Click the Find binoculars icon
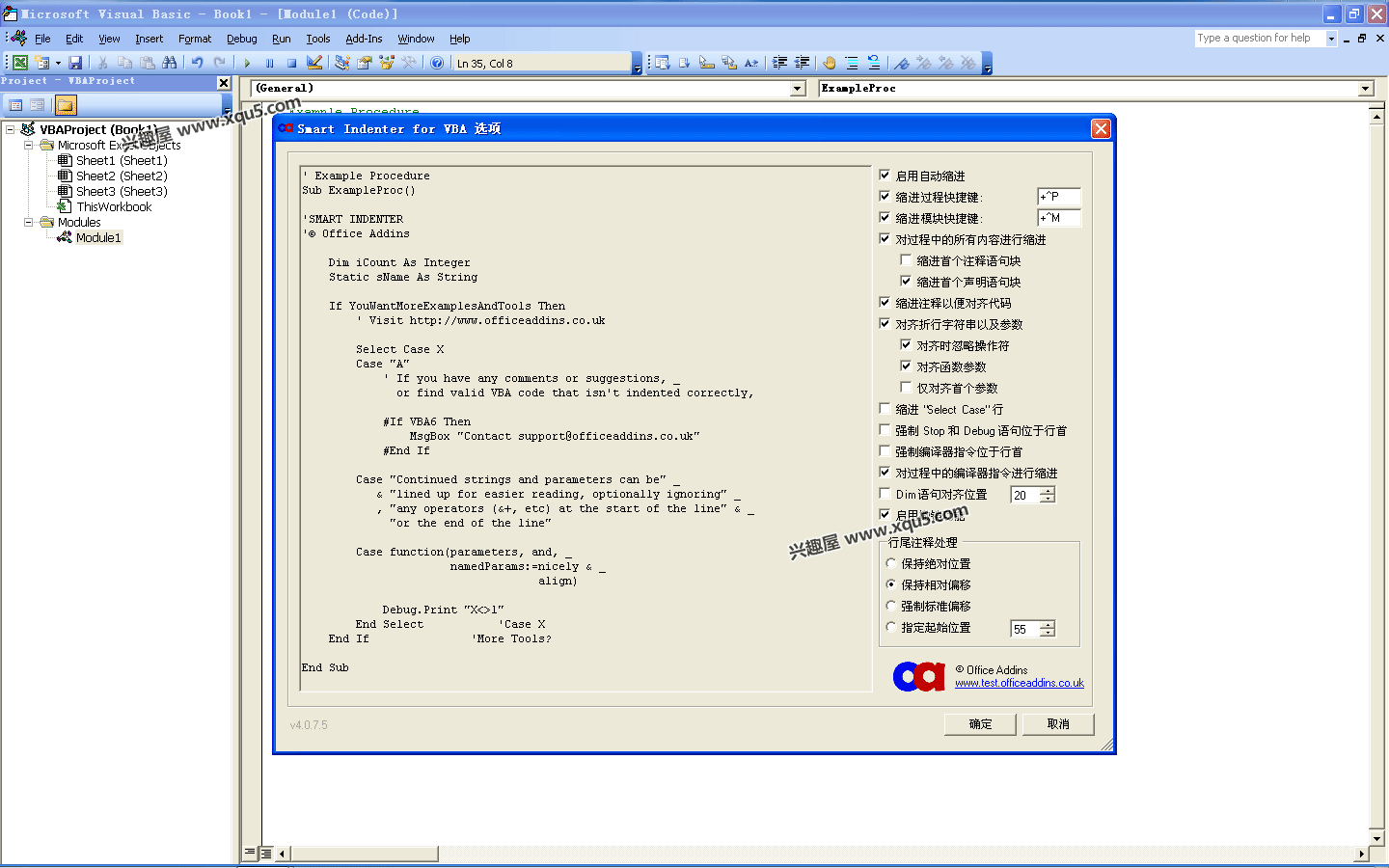Image resolution: width=1389 pixels, height=868 pixels. (x=170, y=63)
